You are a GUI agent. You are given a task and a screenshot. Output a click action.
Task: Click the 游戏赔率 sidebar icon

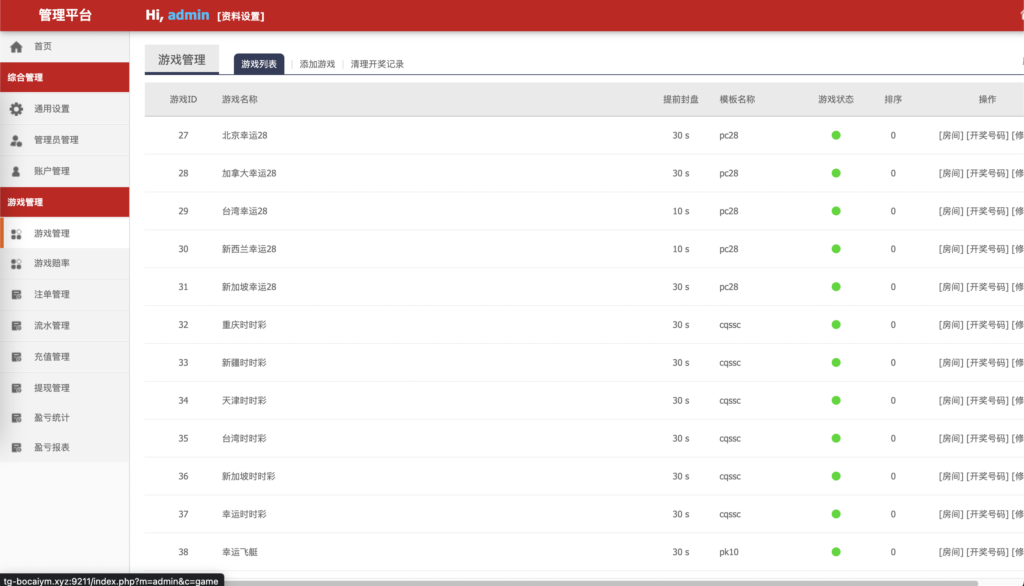pyautogui.click(x=16, y=264)
